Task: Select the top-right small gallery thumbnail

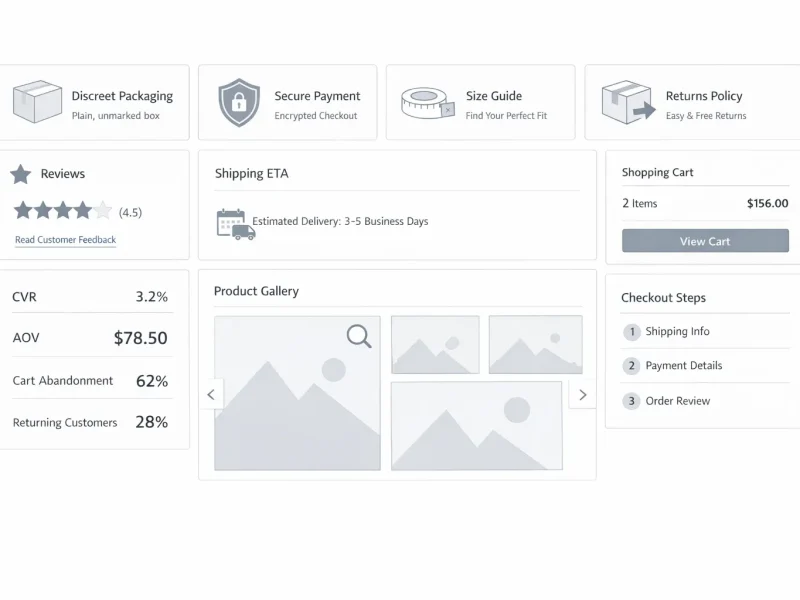Action: pos(536,344)
